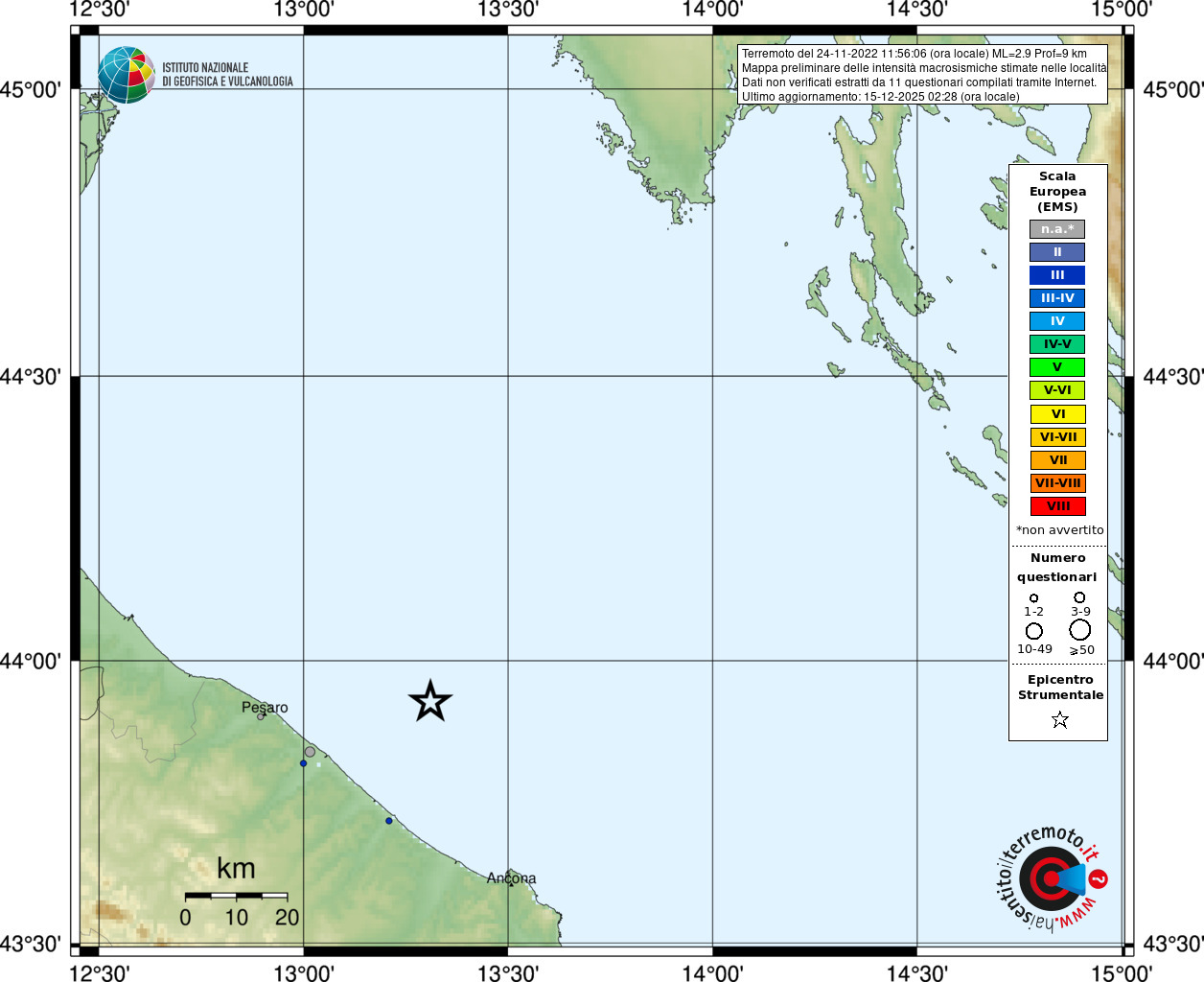Click the 10-49 questionnaires circle symbol
The image size is (1204, 982).
tap(1034, 631)
